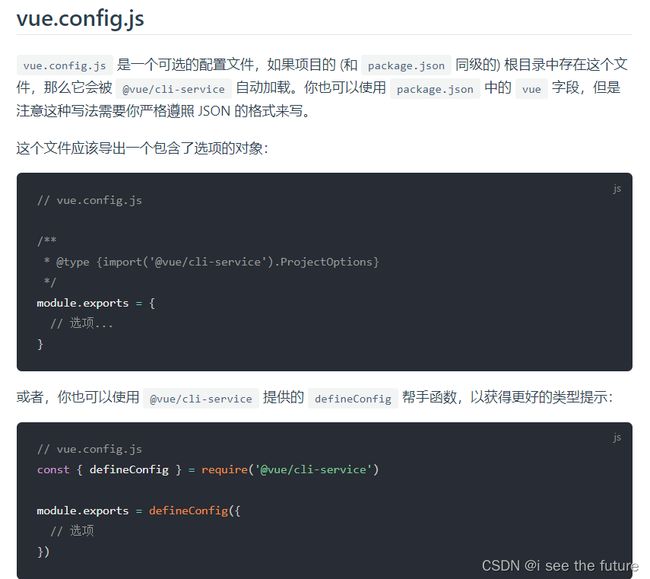Click the vue.config.js page heading
650x579 pixels.
[x=80, y=19]
